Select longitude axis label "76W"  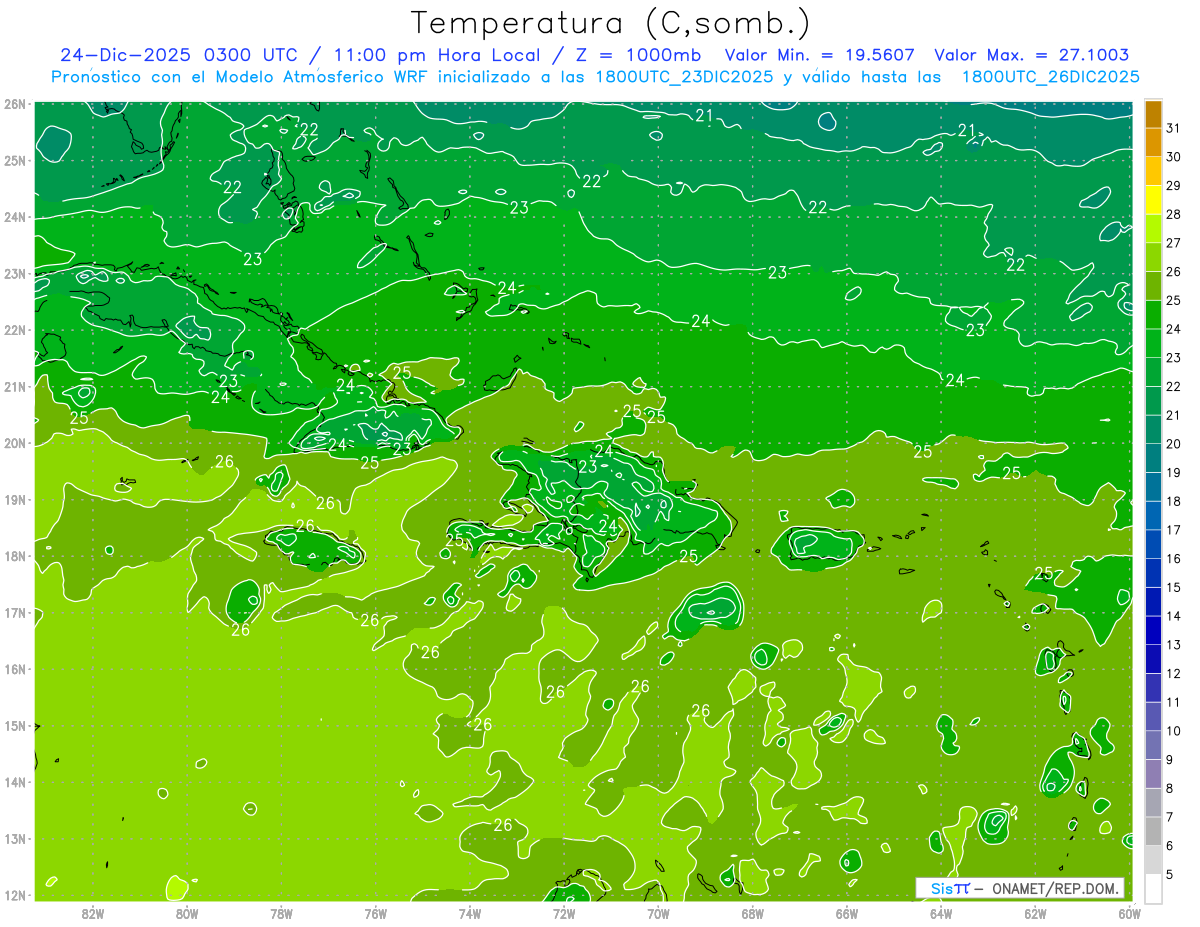tap(376, 912)
